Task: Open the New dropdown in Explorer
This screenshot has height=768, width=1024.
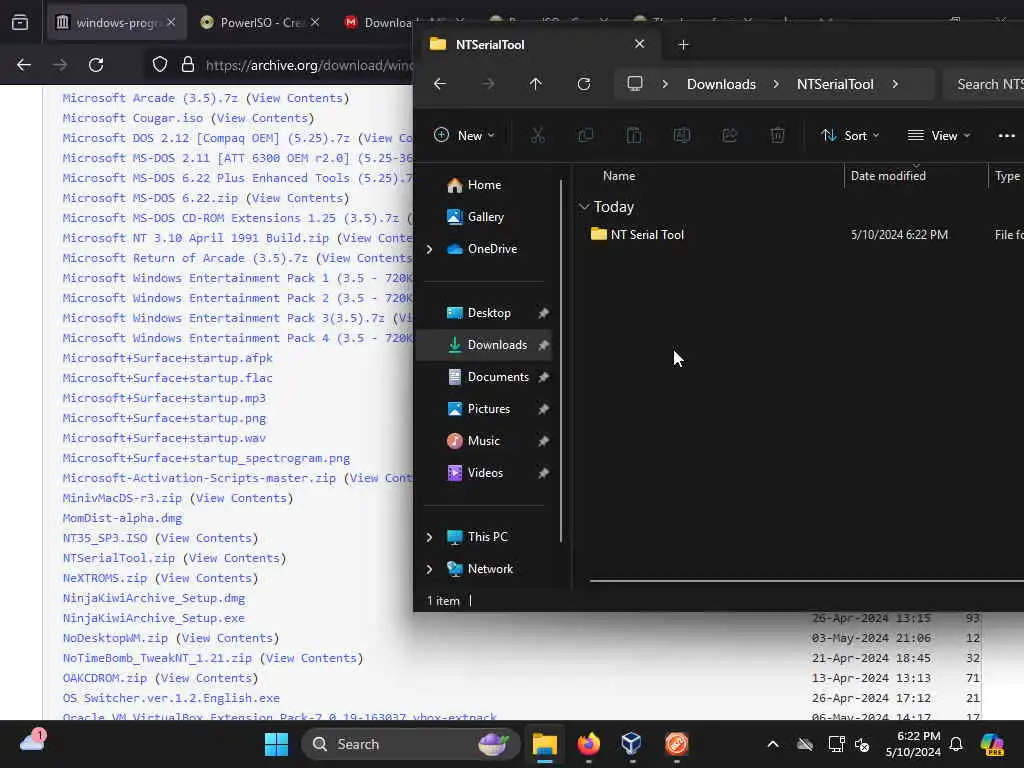Action: point(464,136)
